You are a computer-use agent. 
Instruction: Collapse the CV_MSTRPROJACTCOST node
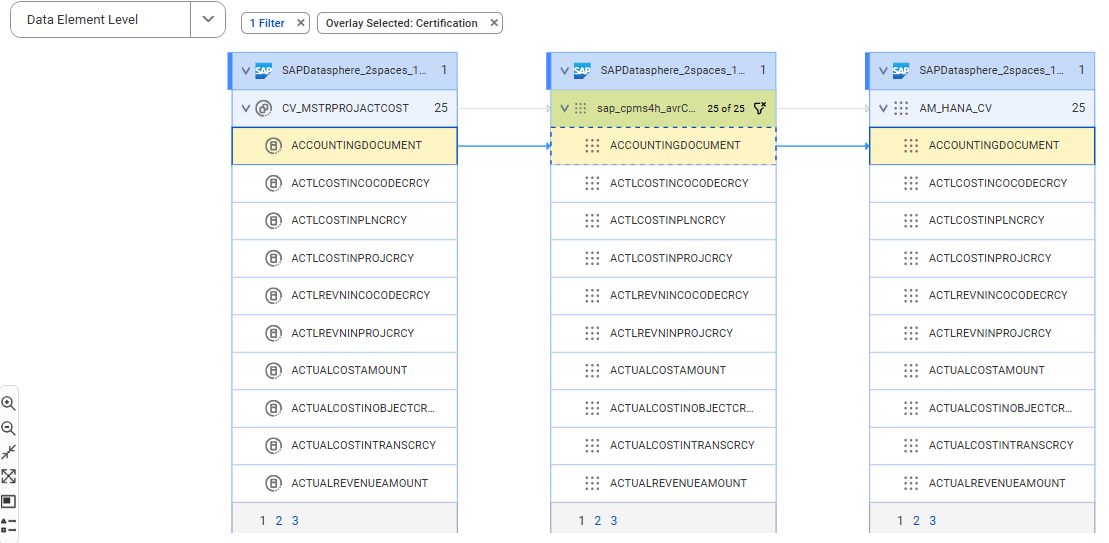point(245,109)
